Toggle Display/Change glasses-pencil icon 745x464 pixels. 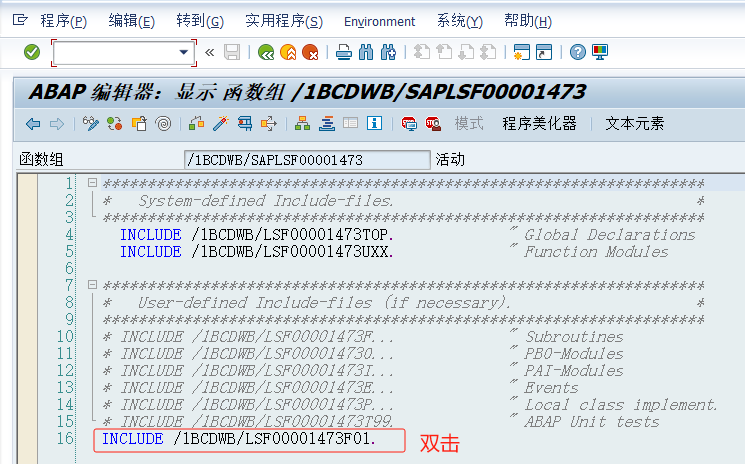[90, 123]
